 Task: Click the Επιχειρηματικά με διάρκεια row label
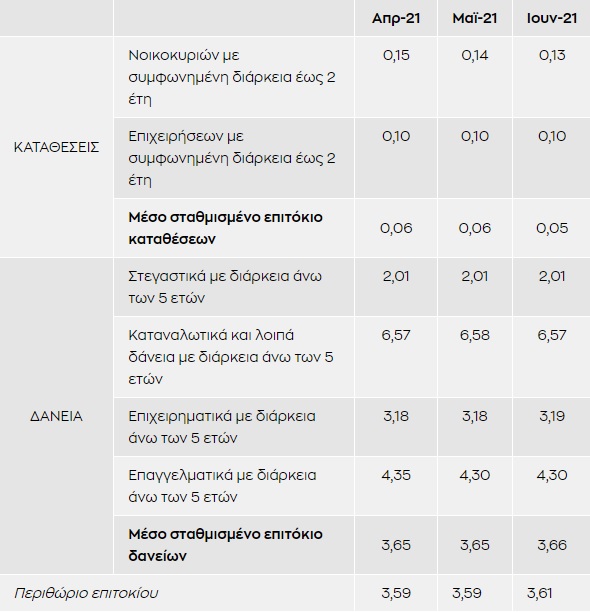point(222,427)
